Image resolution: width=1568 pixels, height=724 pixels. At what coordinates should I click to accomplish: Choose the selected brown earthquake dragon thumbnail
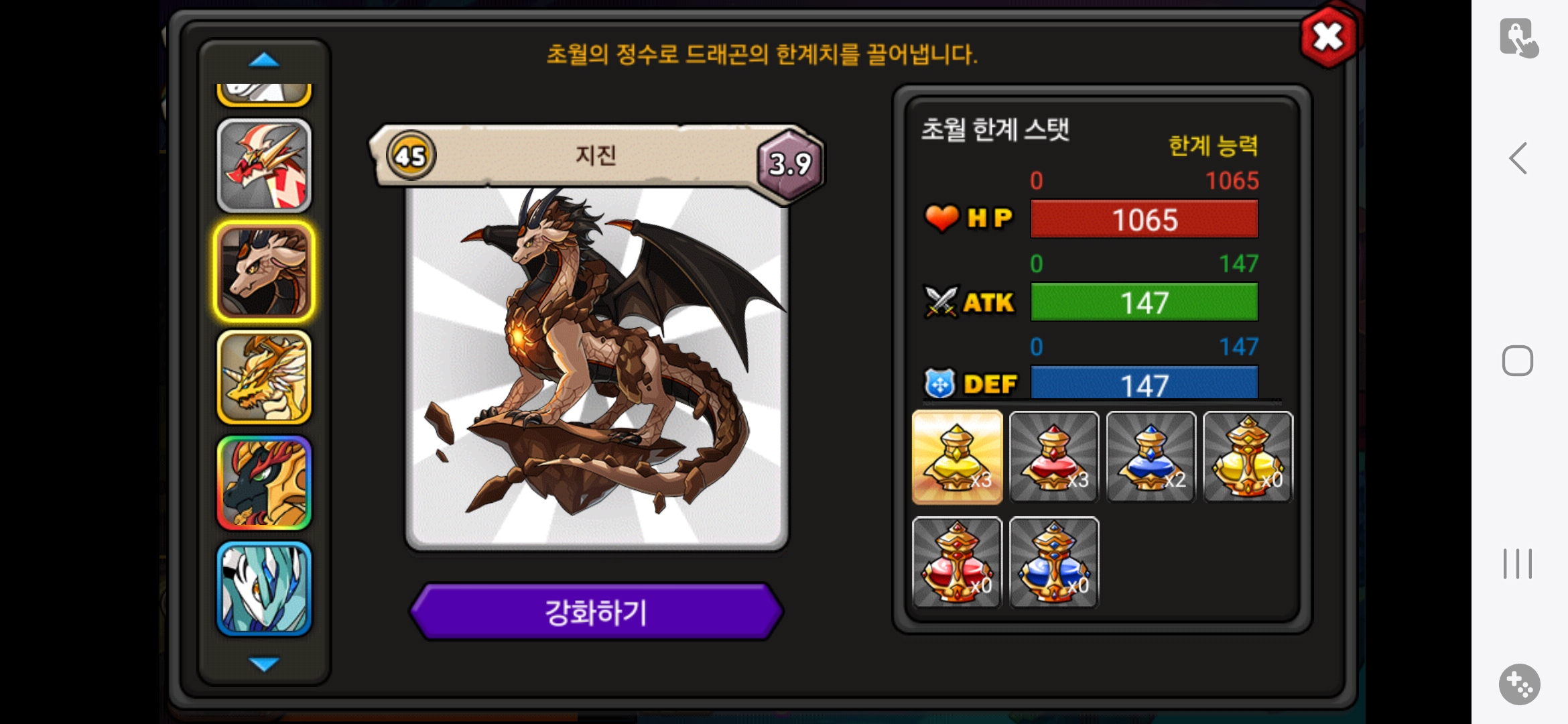click(264, 271)
